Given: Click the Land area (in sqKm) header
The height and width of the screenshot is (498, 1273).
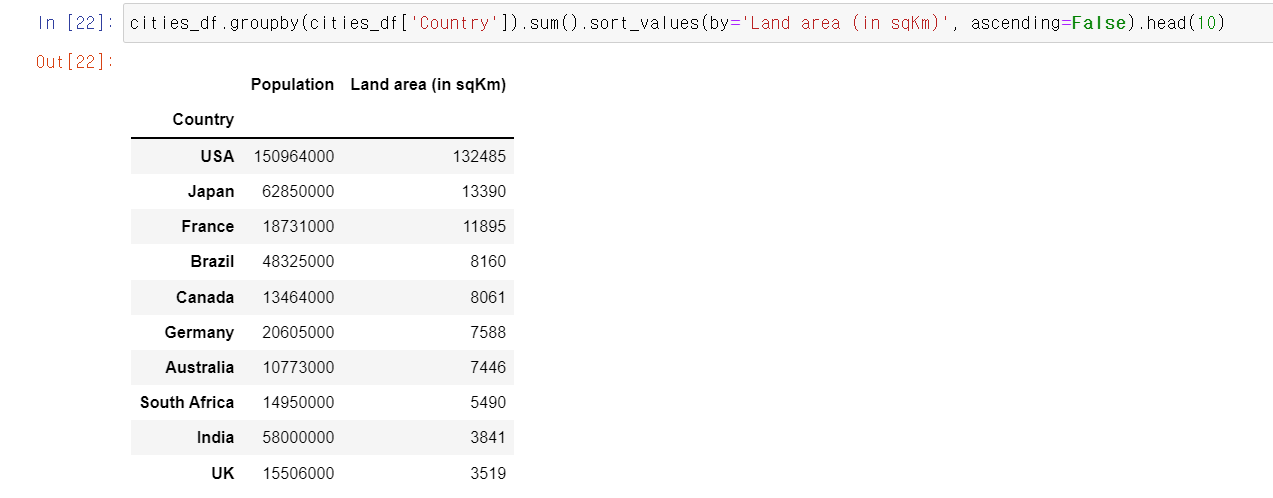Looking at the screenshot, I should click(428, 85).
